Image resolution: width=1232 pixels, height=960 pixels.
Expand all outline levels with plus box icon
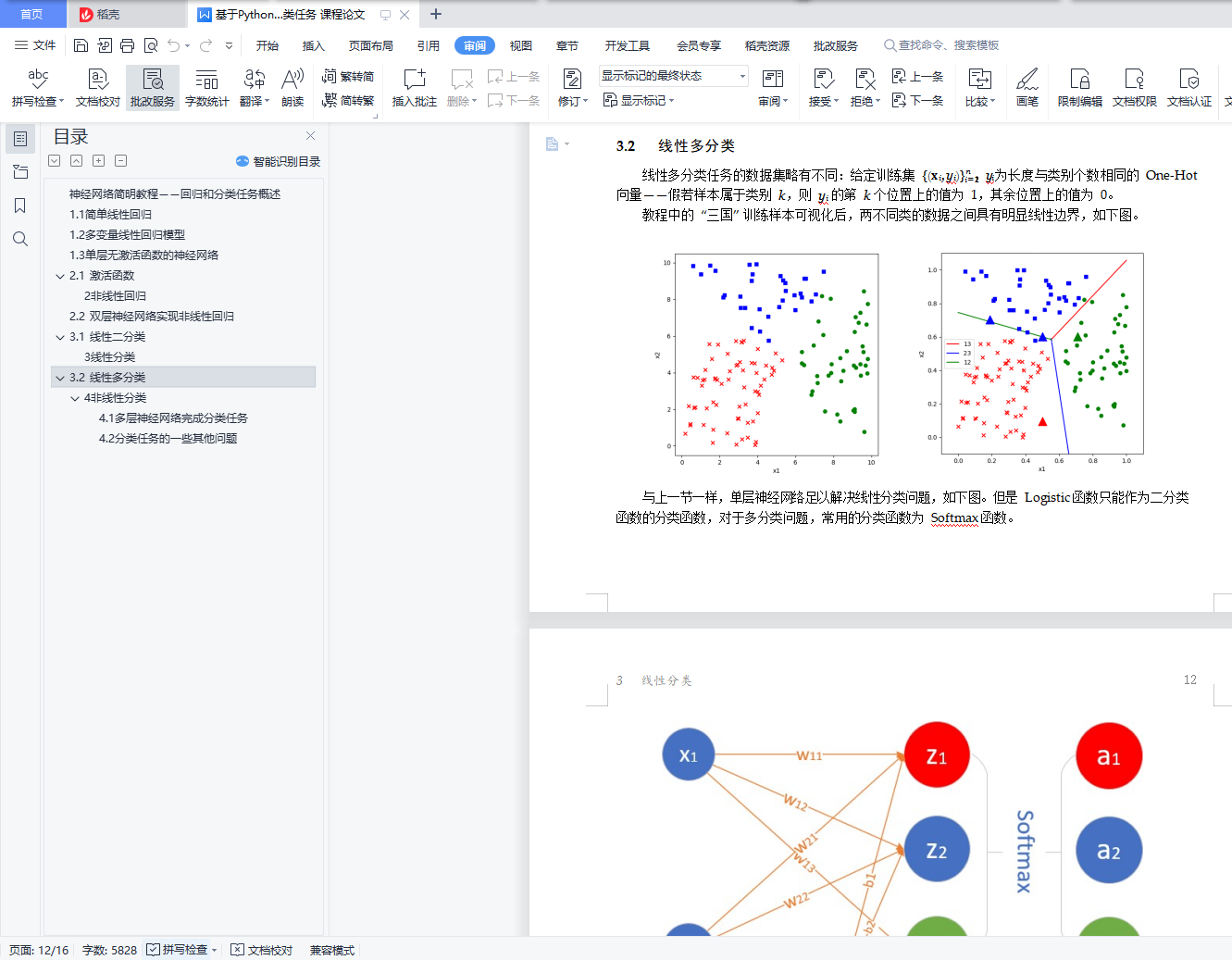[98, 161]
